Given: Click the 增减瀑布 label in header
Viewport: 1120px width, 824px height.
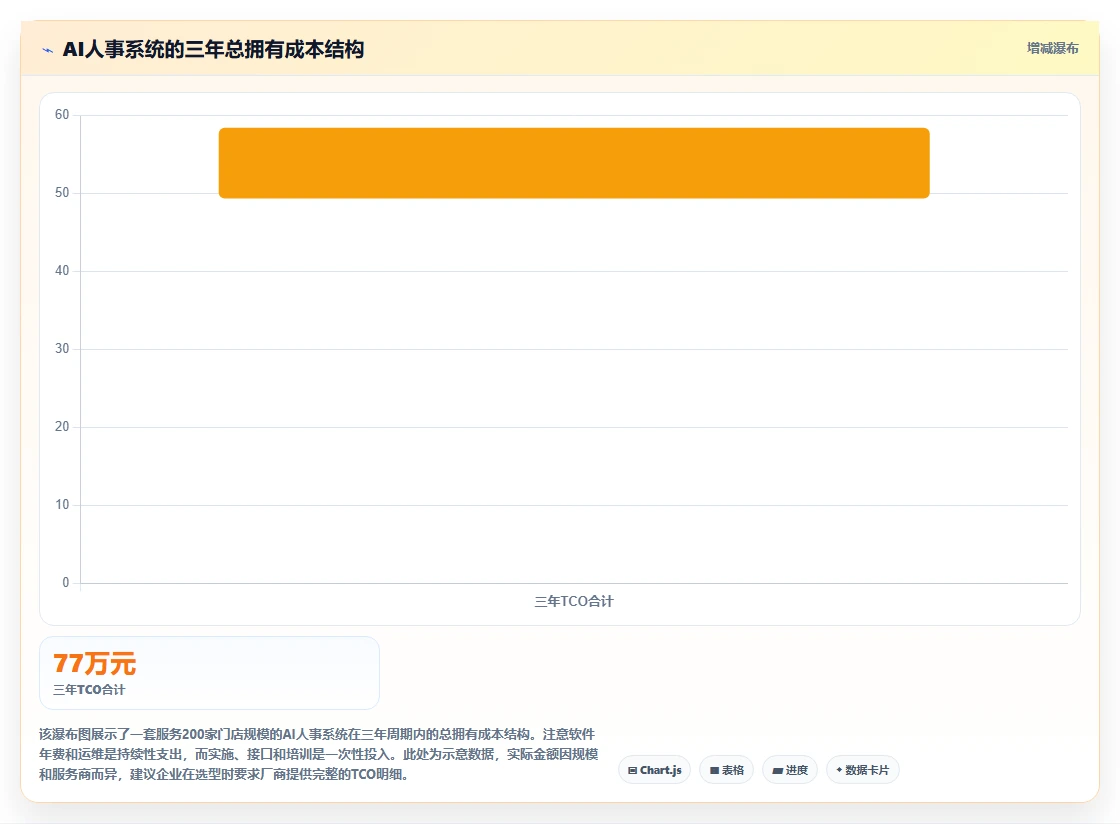Looking at the screenshot, I should (x=1052, y=49).
